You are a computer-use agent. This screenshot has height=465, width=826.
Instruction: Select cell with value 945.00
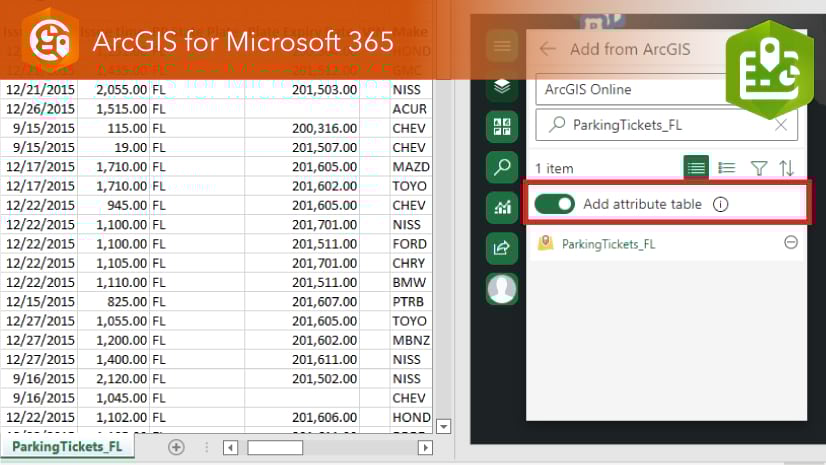(x=114, y=205)
